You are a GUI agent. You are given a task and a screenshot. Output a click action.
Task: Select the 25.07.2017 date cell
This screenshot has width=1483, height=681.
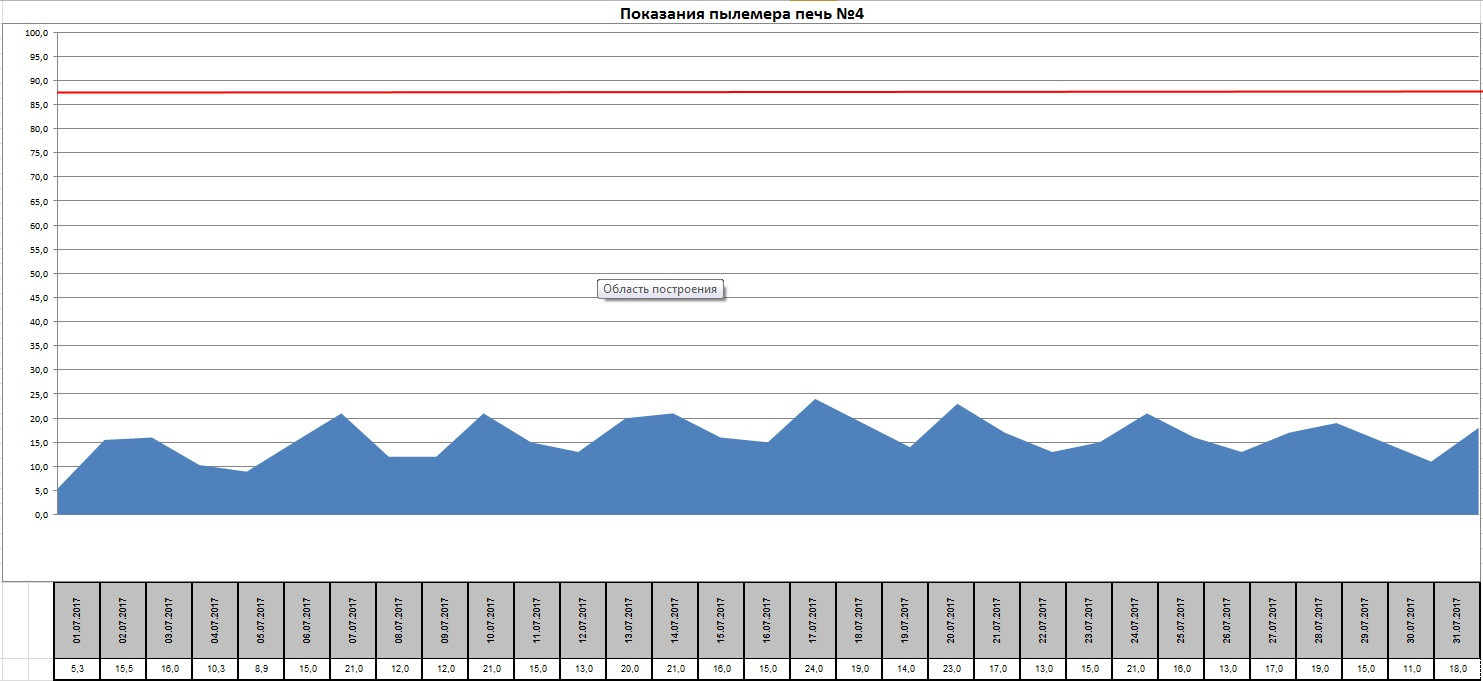point(1181,620)
